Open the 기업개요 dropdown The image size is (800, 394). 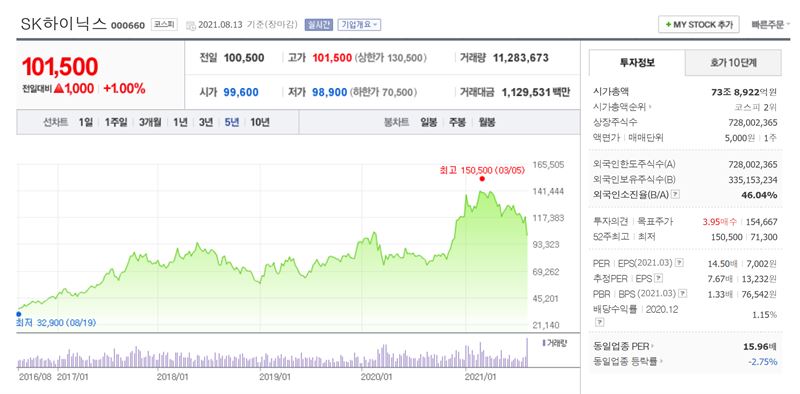click(359, 24)
